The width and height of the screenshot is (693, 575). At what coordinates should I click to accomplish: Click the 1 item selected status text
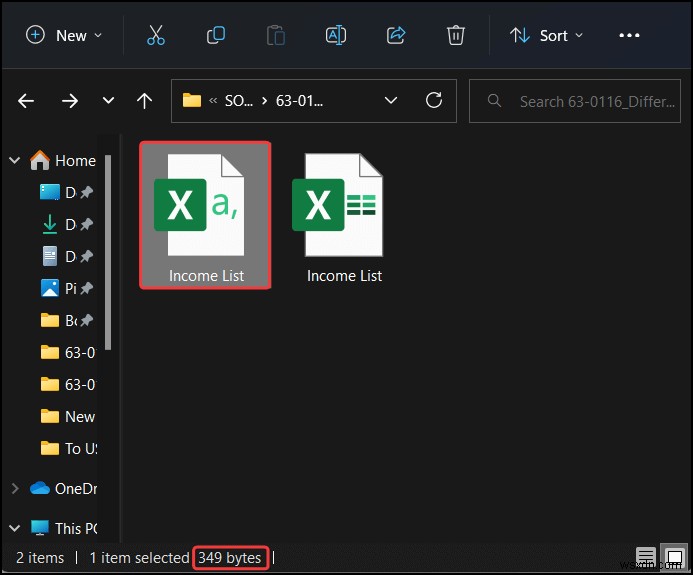(139, 558)
